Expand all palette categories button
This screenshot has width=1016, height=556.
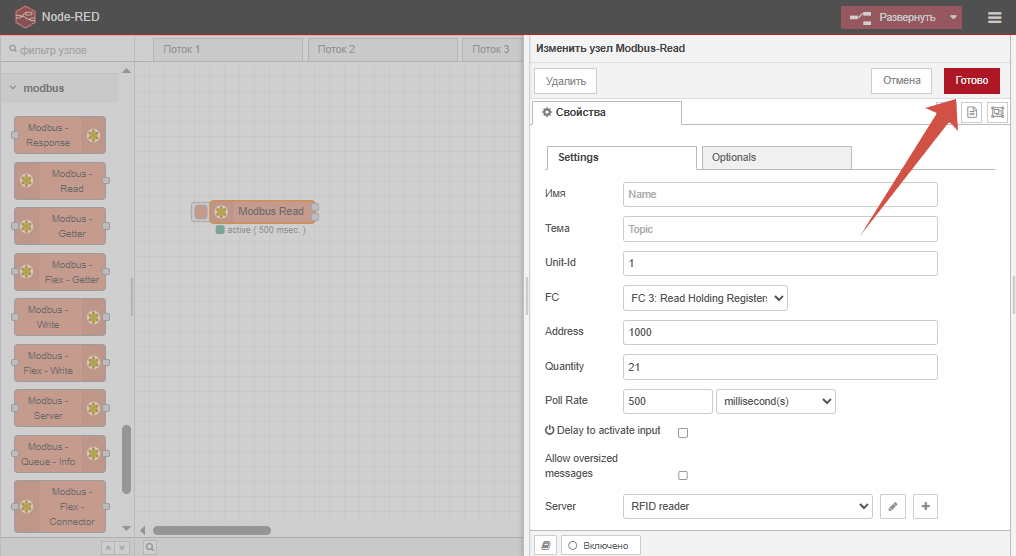coord(122,548)
